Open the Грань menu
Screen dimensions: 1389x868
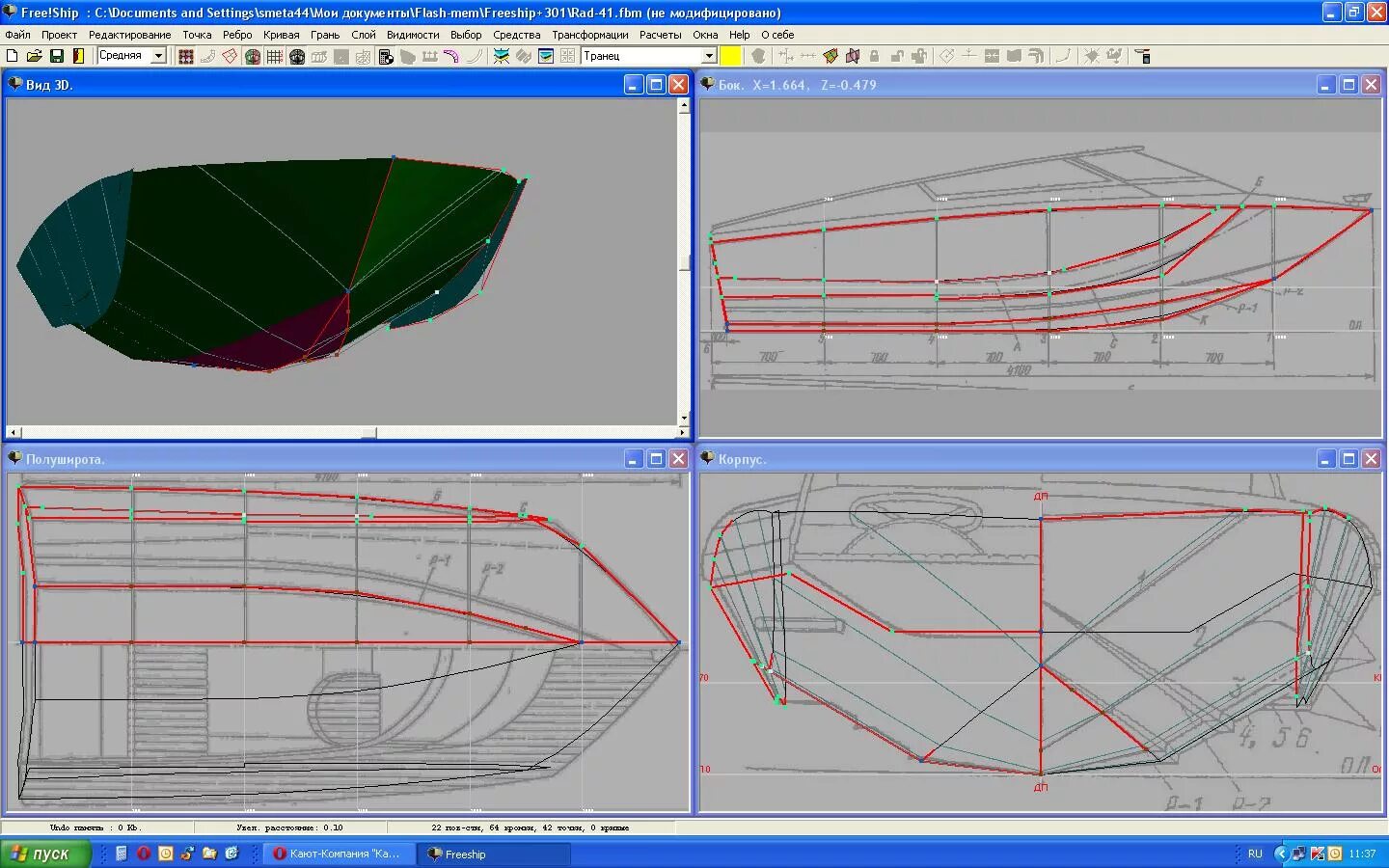pyautogui.click(x=325, y=35)
